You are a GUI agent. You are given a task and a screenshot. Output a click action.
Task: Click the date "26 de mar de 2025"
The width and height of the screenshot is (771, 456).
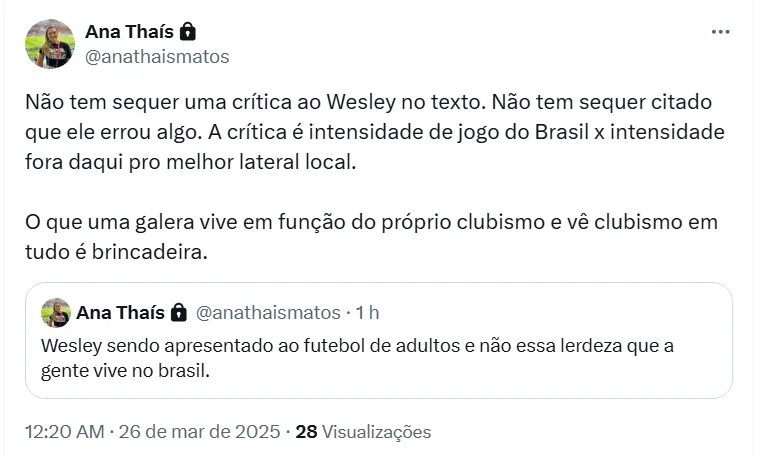tap(198, 432)
